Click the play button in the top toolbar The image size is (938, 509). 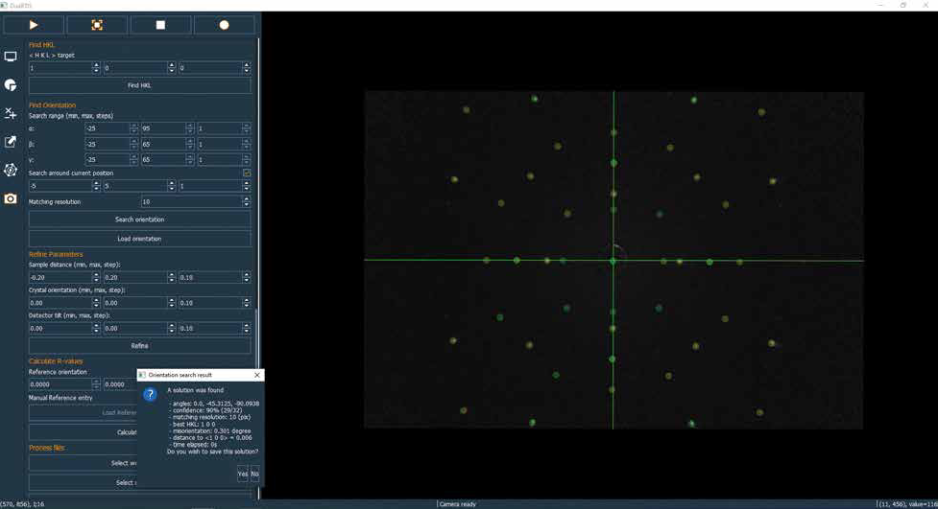coord(33,25)
